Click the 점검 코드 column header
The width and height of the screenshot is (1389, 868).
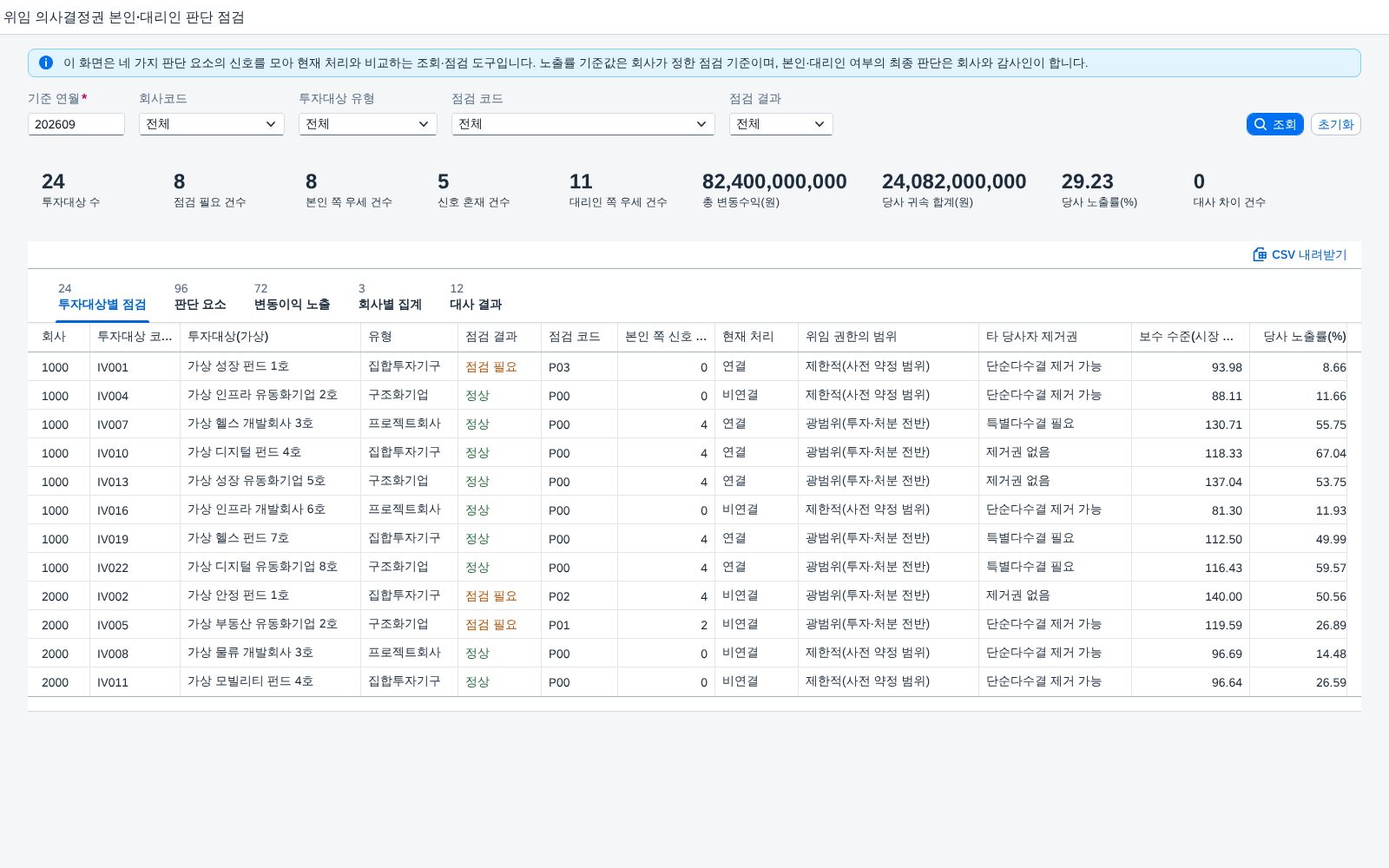click(580, 337)
